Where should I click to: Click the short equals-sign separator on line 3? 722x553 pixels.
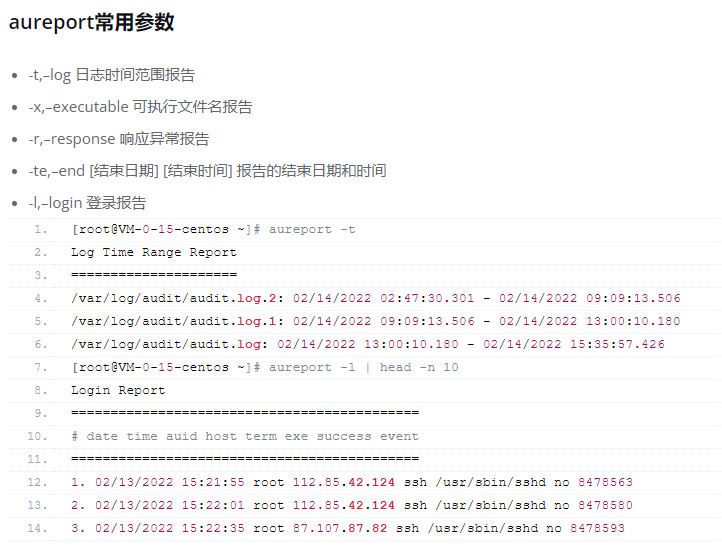click(x=154, y=275)
